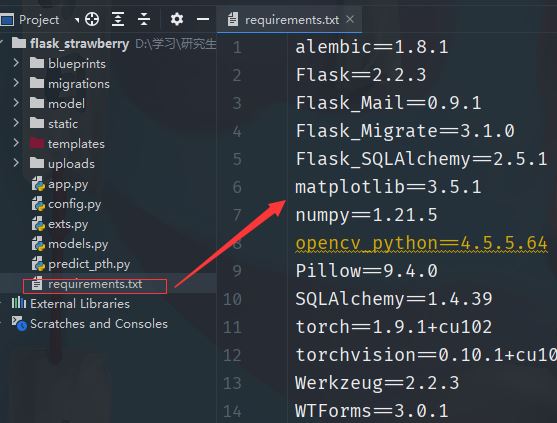Image resolution: width=557 pixels, height=423 pixels.
Task: Click the highlighted opencv_python==4.5.5.64 line
Action: click(421, 243)
